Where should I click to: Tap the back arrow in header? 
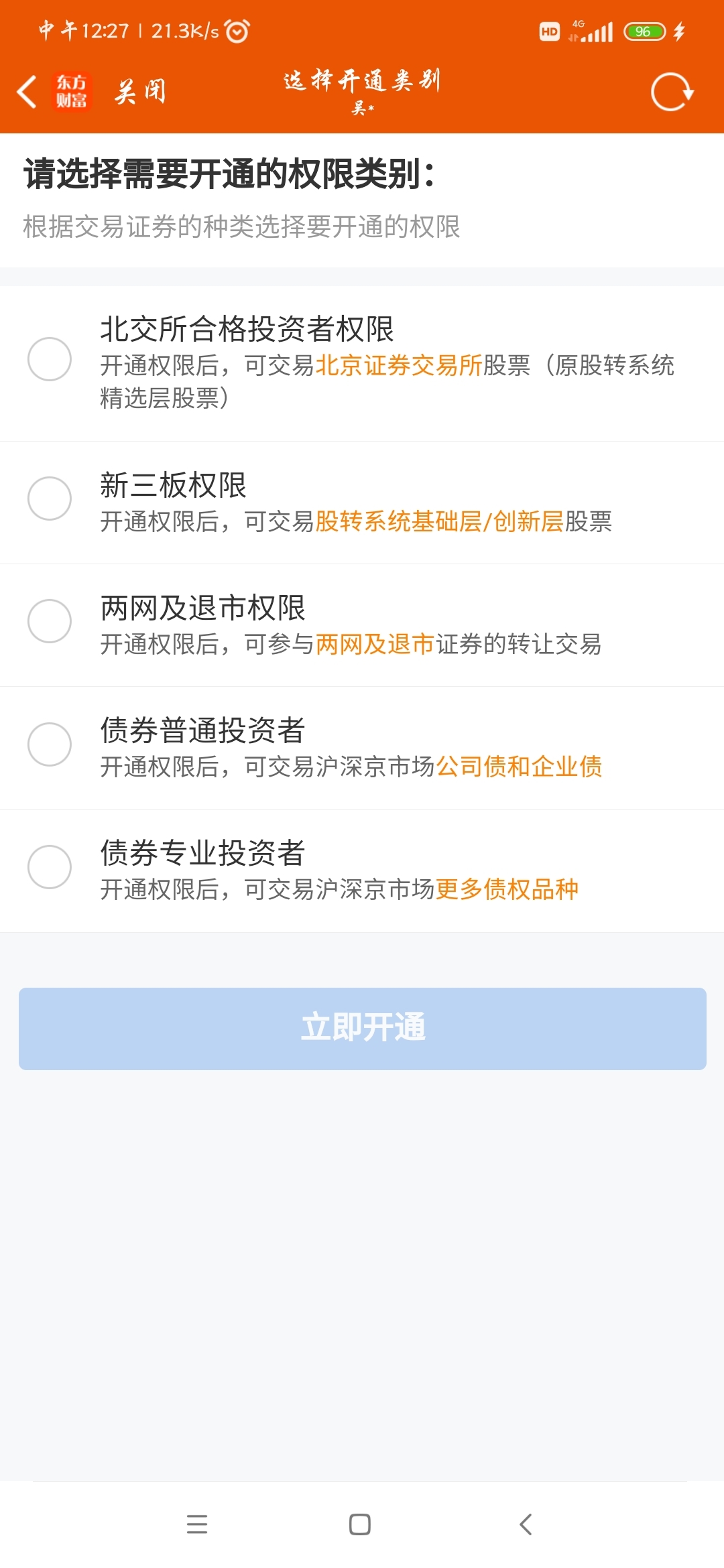click(x=27, y=92)
